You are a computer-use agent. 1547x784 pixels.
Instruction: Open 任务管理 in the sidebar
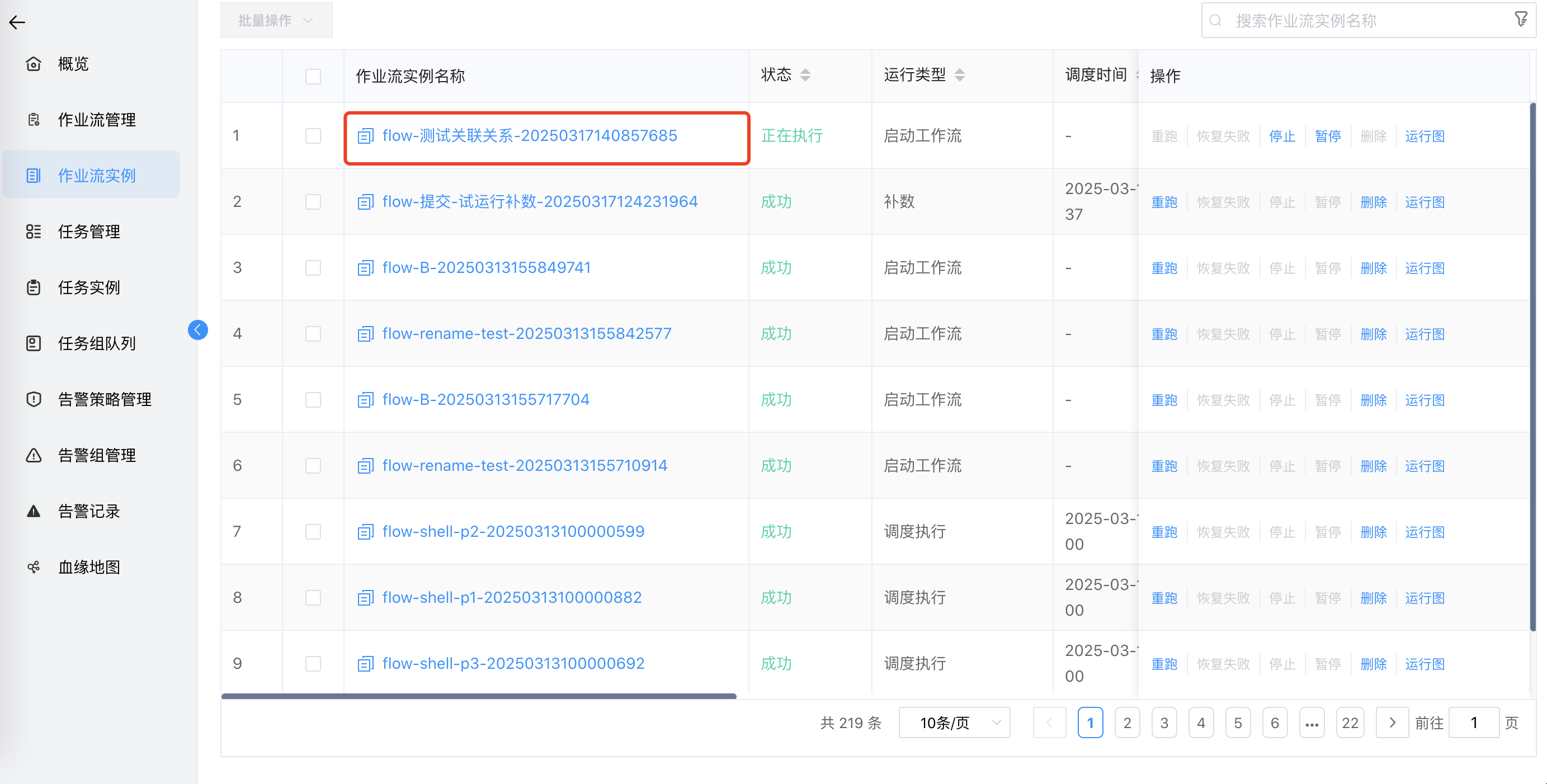pyautogui.click(x=89, y=232)
